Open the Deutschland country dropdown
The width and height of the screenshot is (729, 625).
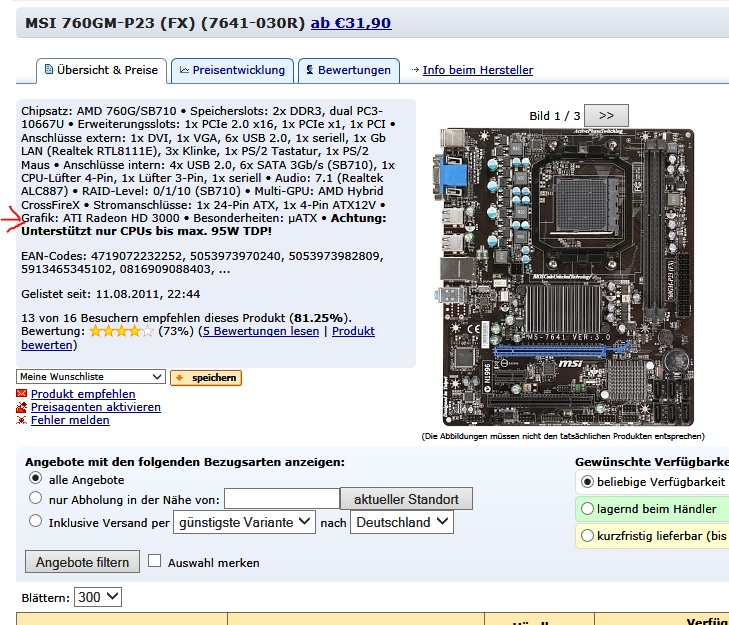402,522
